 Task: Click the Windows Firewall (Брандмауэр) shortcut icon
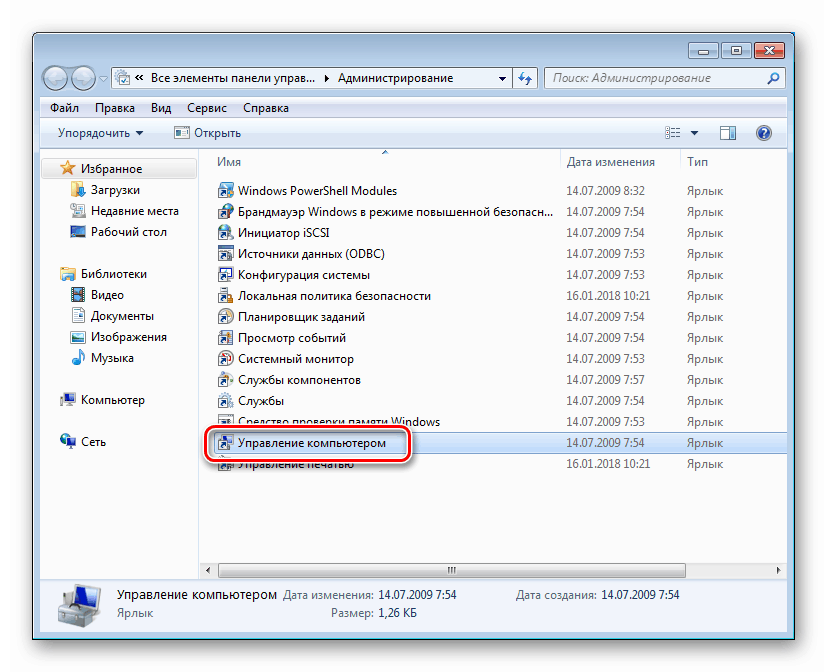click(225, 212)
